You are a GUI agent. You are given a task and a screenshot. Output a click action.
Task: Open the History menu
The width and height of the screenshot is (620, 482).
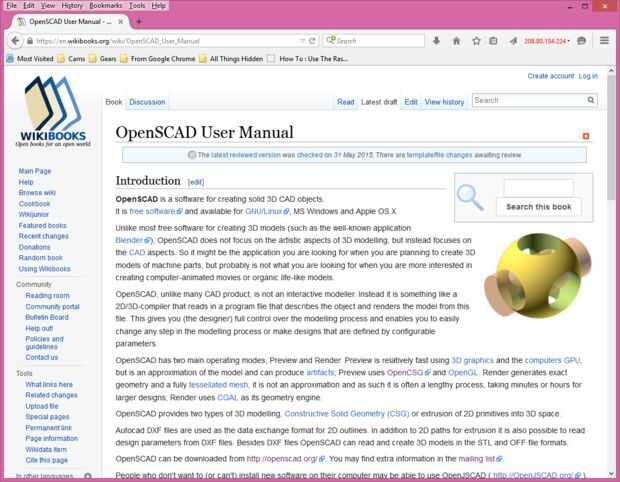(x=72, y=6)
